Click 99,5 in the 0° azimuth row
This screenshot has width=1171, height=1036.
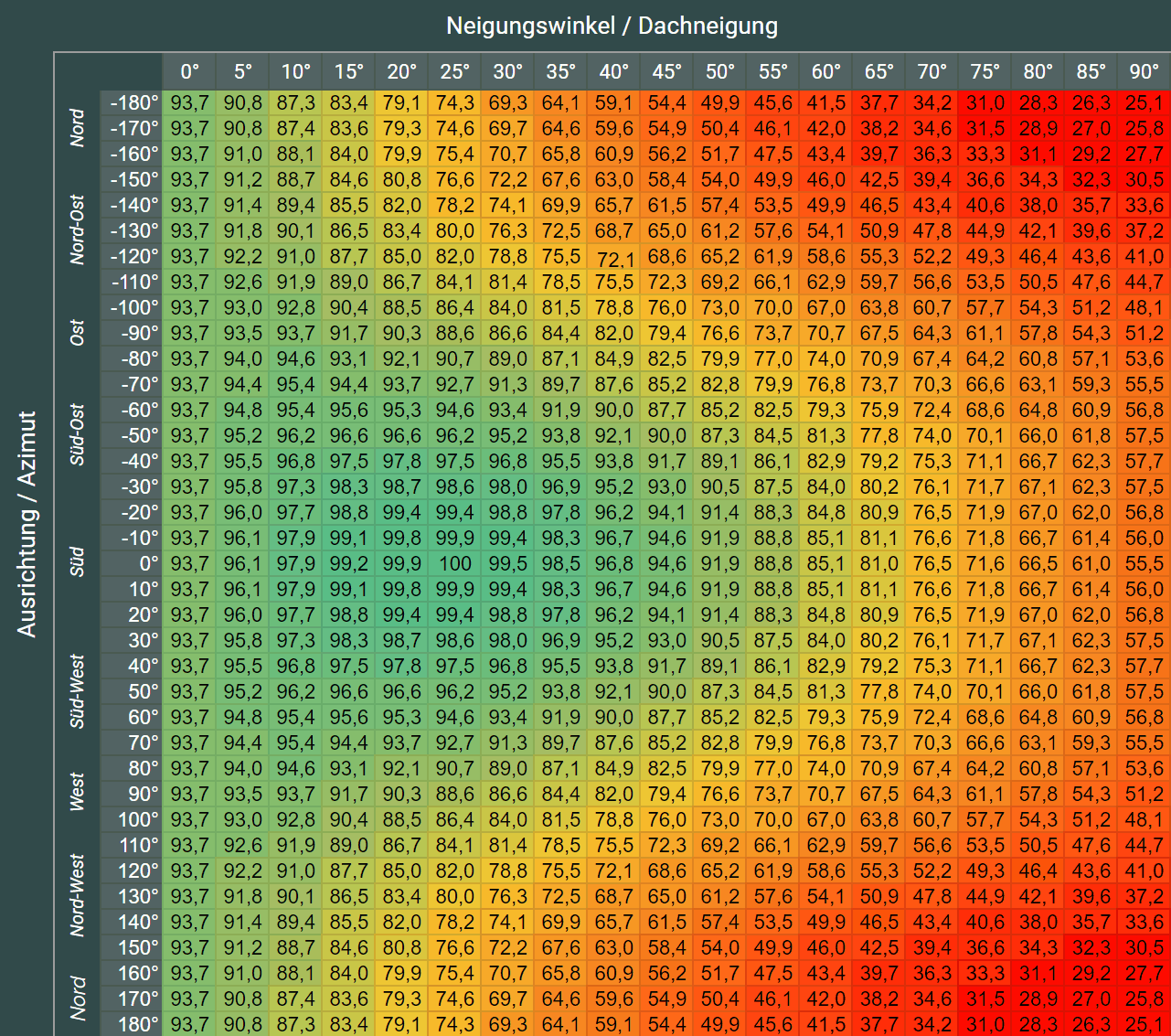point(508,564)
